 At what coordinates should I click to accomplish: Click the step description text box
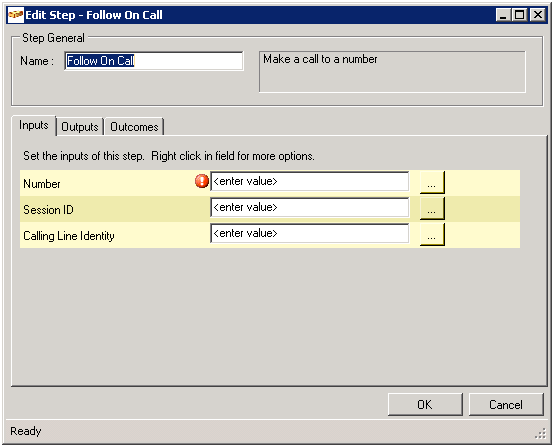[392, 72]
